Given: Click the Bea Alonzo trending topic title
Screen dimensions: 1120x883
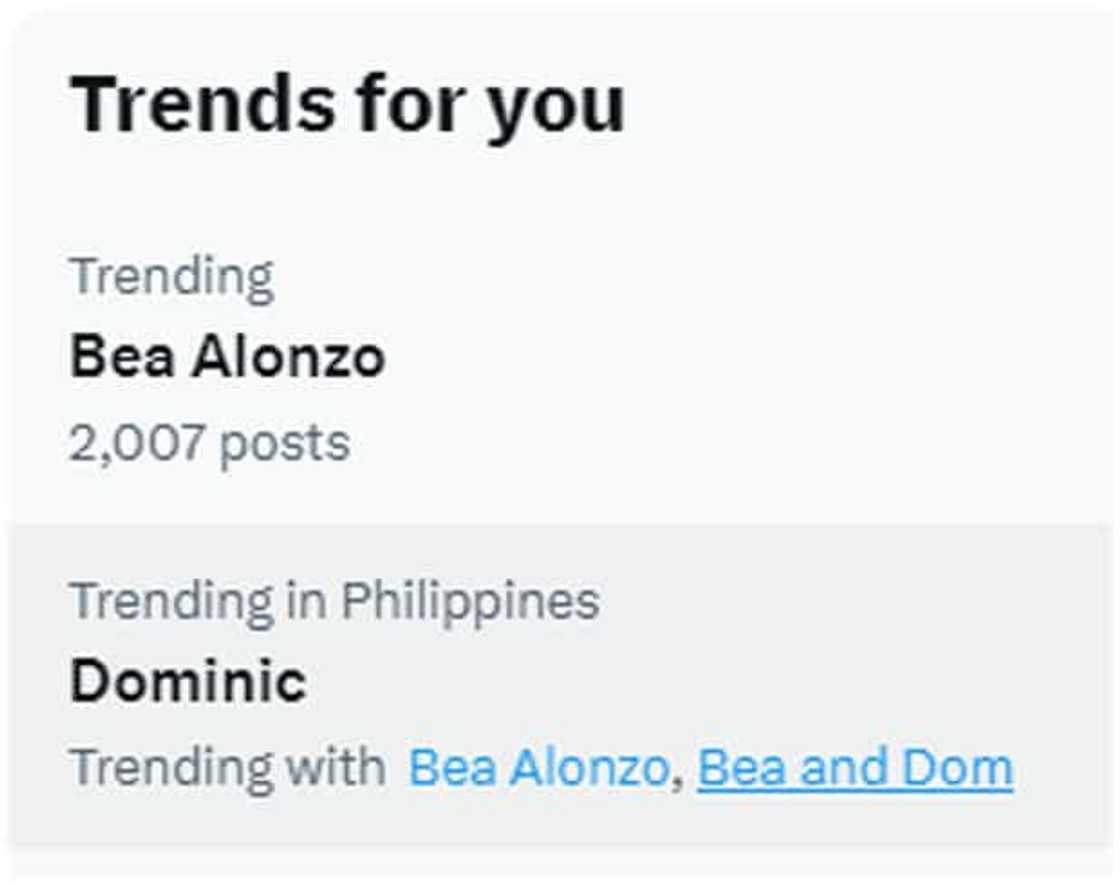Looking at the screenshot, I should (x=227, y=357).
